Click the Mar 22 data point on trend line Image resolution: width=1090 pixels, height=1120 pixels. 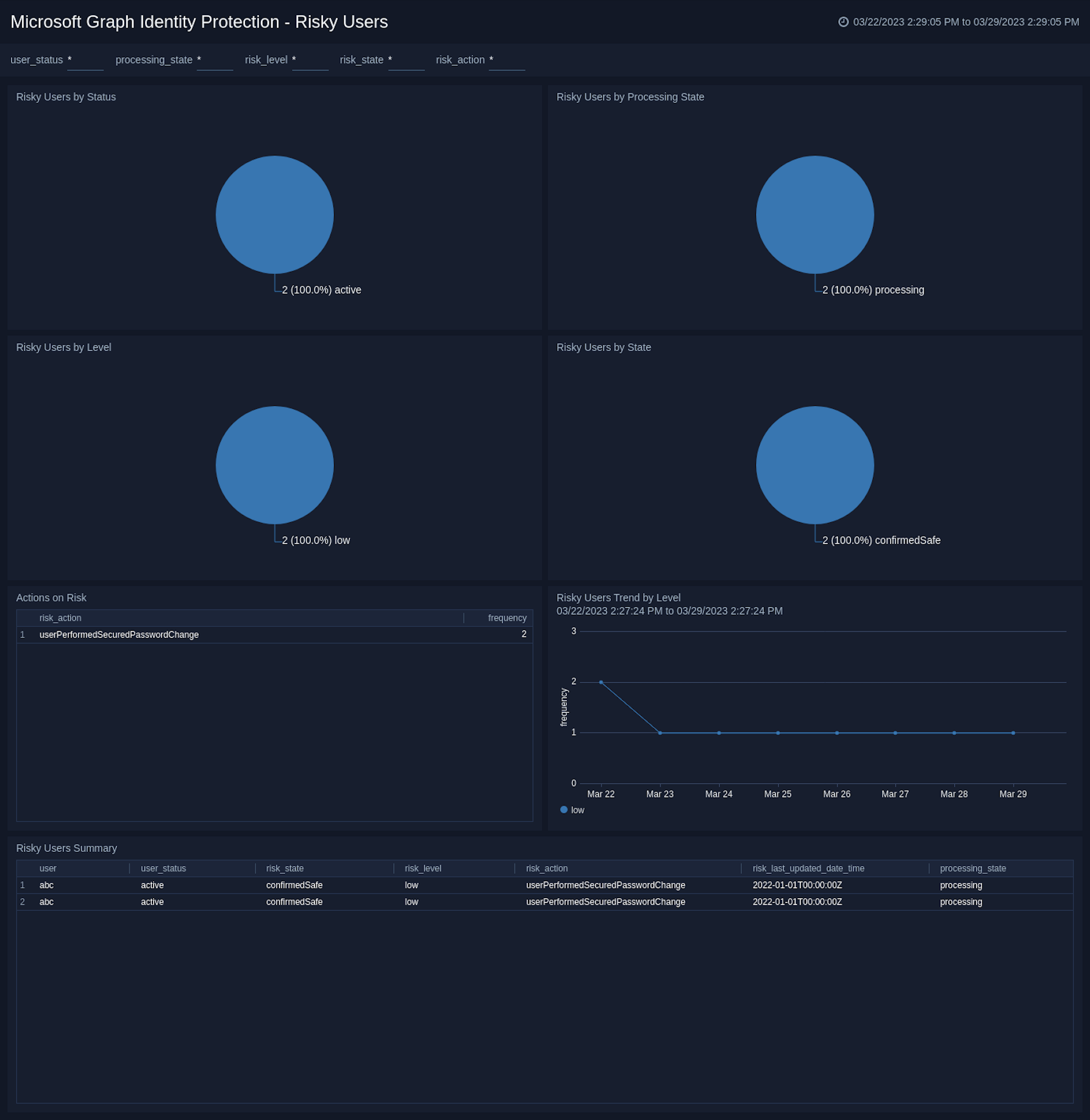pyautogui.click(x=601, y=682)
